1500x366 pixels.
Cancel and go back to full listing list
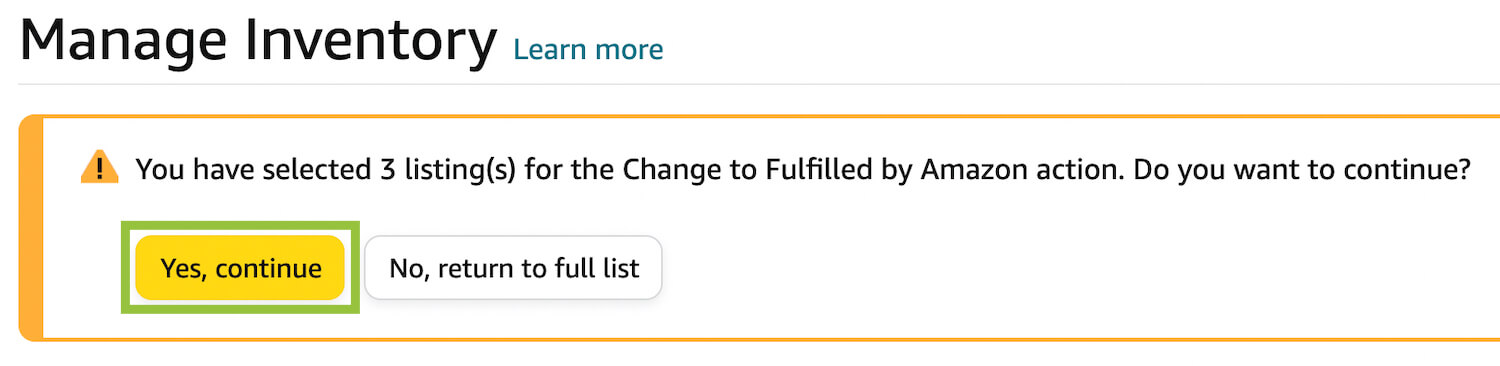514,268
